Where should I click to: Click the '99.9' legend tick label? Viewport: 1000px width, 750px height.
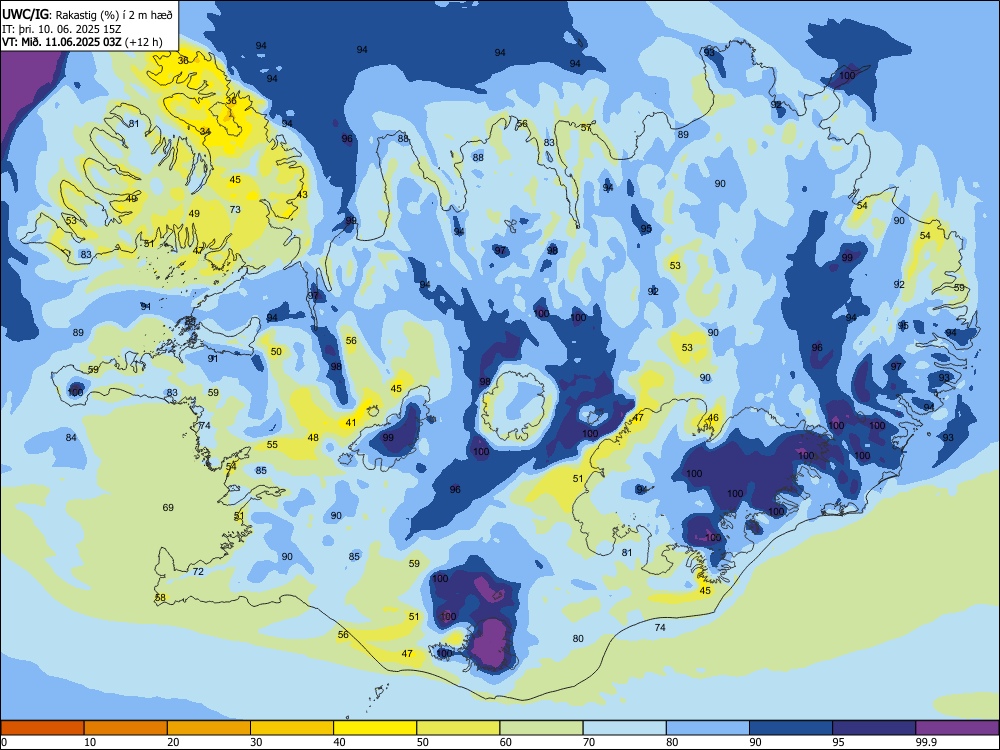click(x=927, y=742)
